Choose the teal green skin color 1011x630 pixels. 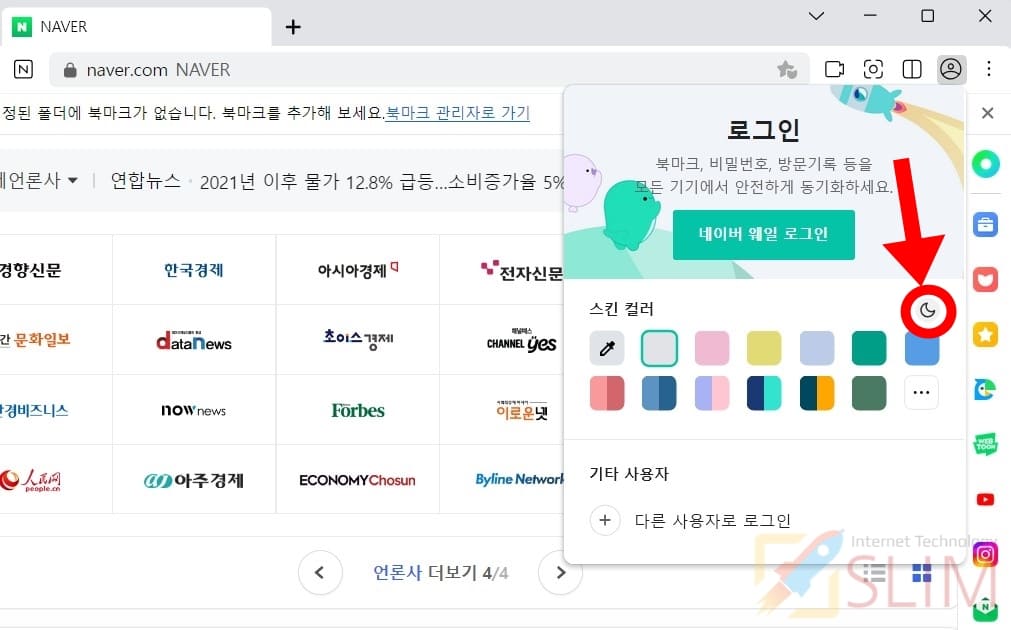[x=869, y=348]
